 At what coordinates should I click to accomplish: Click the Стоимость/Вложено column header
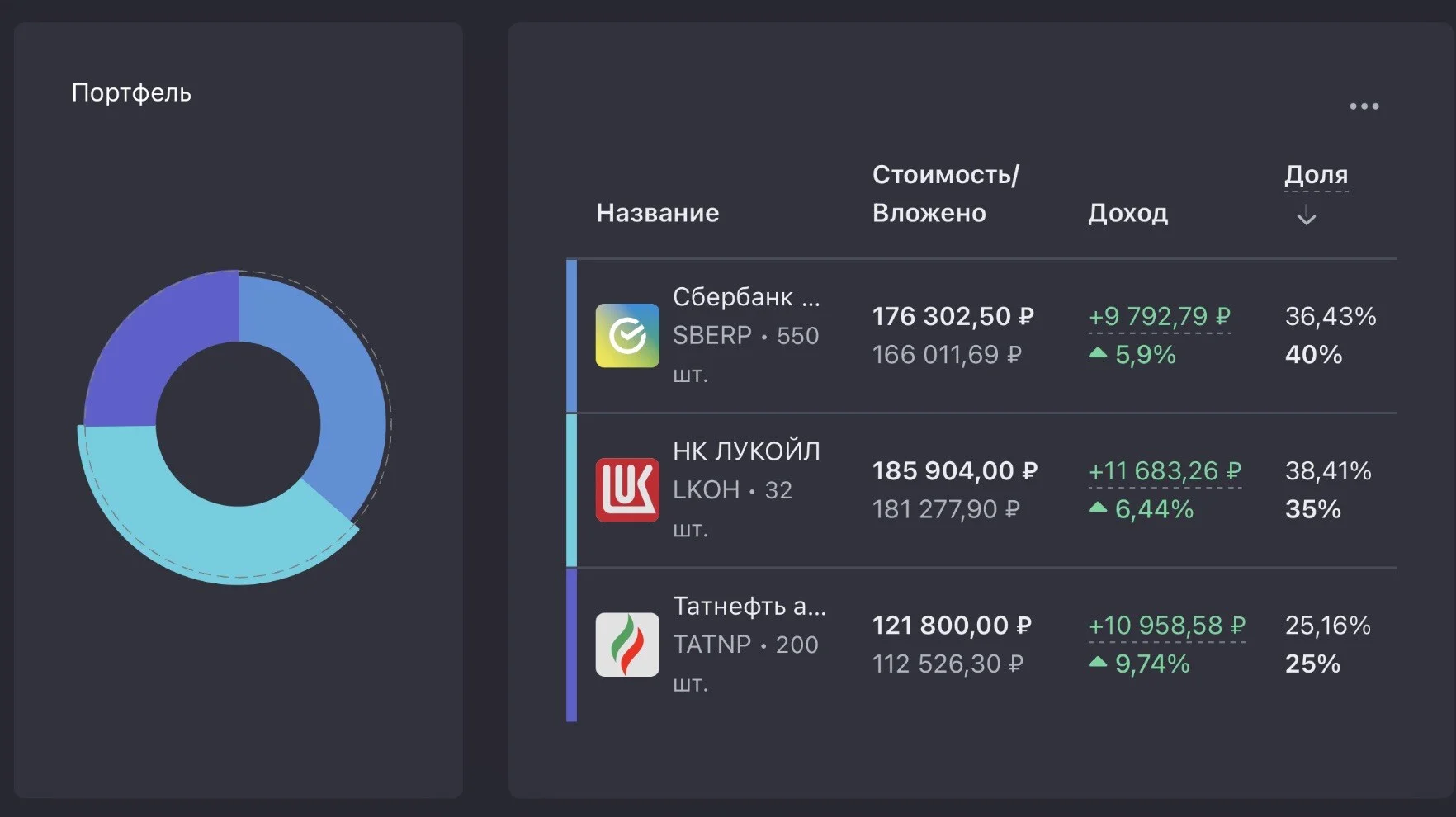946,194
